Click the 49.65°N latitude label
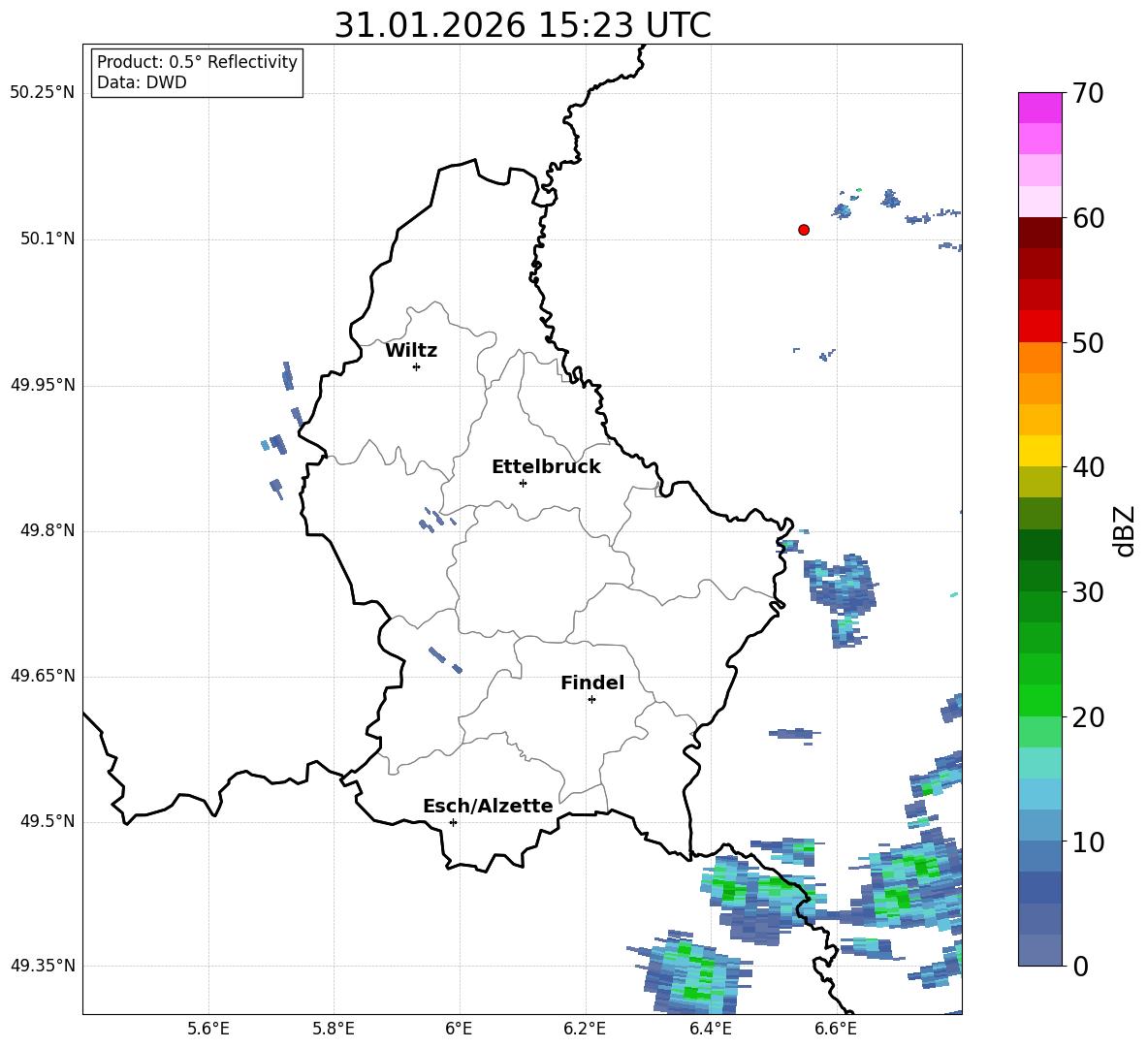This screenshot has width=1148, height=1048. (x=42, y=676)
